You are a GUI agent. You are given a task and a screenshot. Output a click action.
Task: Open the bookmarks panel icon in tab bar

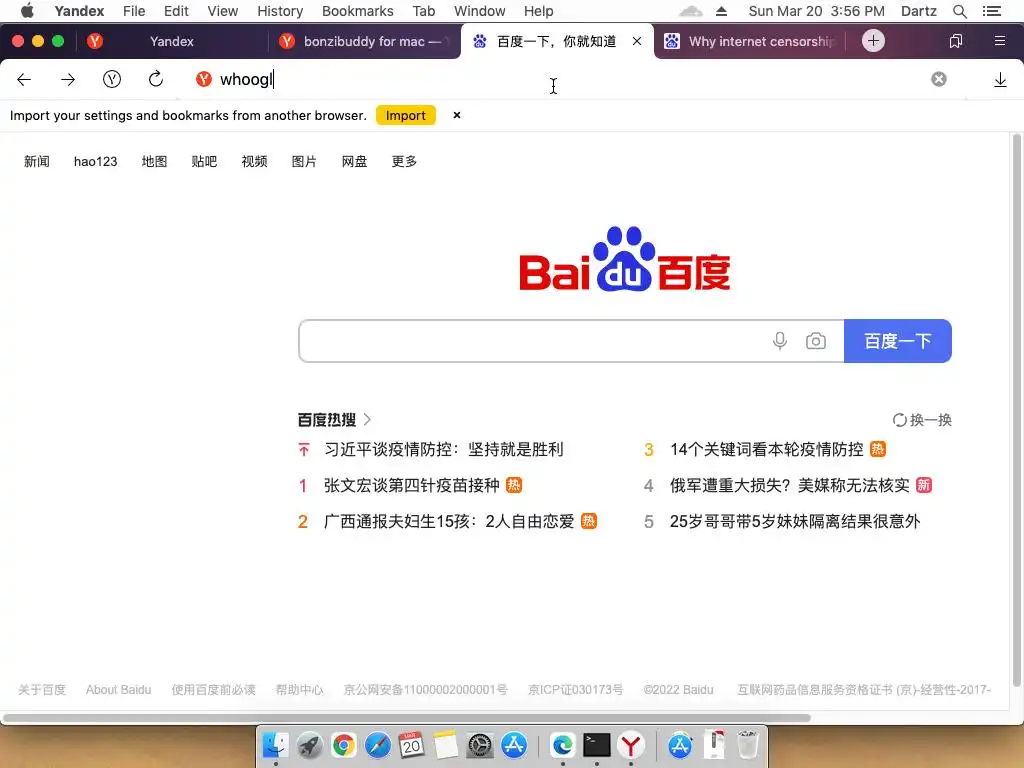pyautogui.click(x=955, y=41)
